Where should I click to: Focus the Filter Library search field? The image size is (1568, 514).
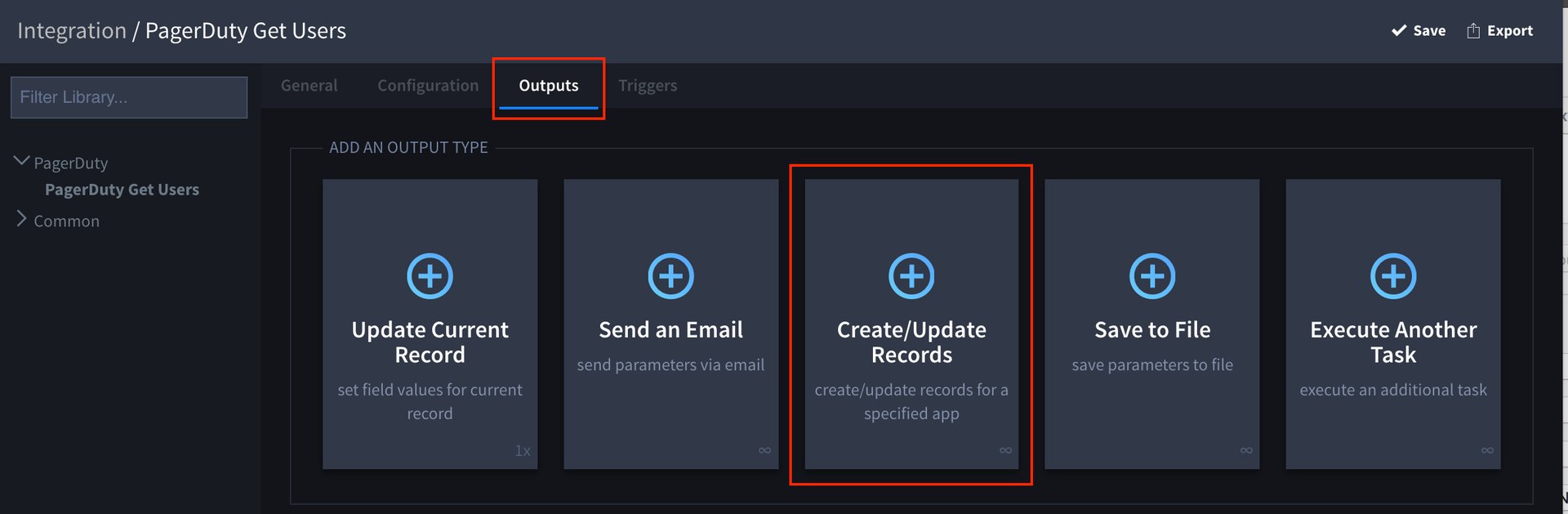(x=129, y=97)
